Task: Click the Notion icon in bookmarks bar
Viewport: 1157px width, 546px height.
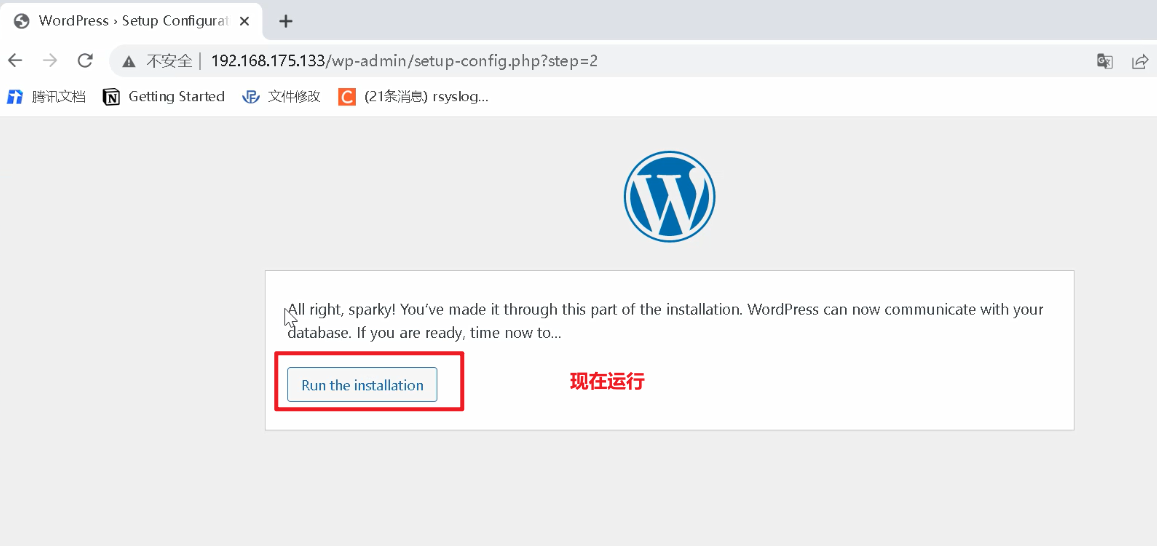Action: point(111,97)
